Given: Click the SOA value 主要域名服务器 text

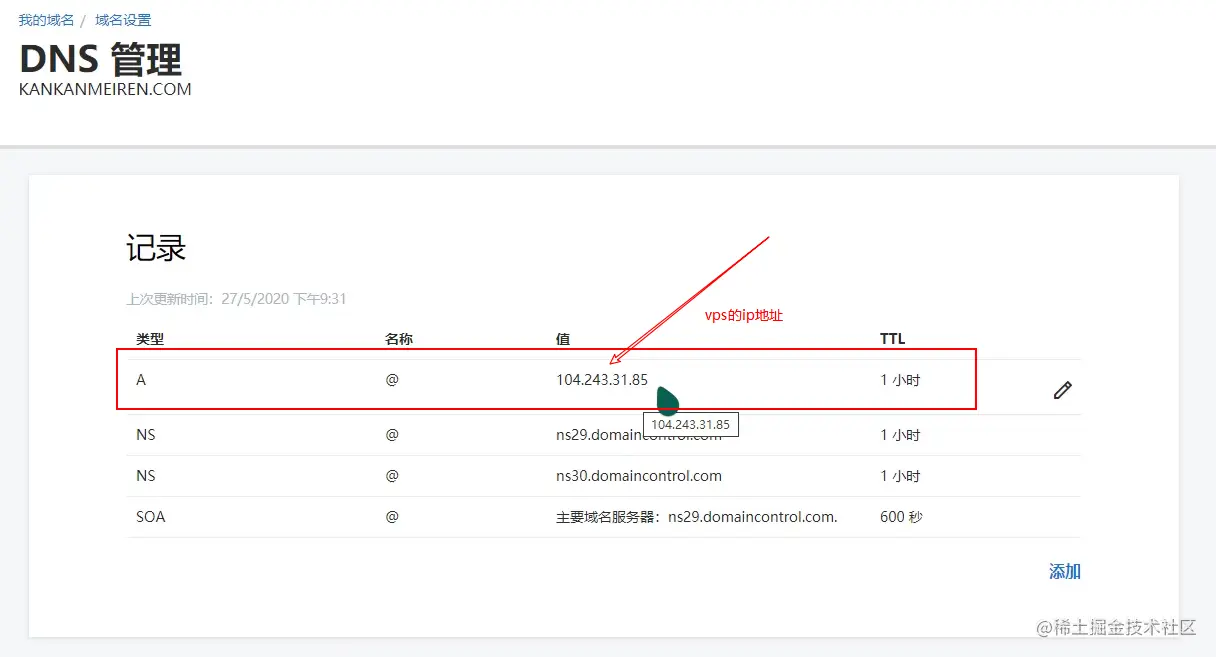Looking at the screenshot, I should [x=697, y=517].
